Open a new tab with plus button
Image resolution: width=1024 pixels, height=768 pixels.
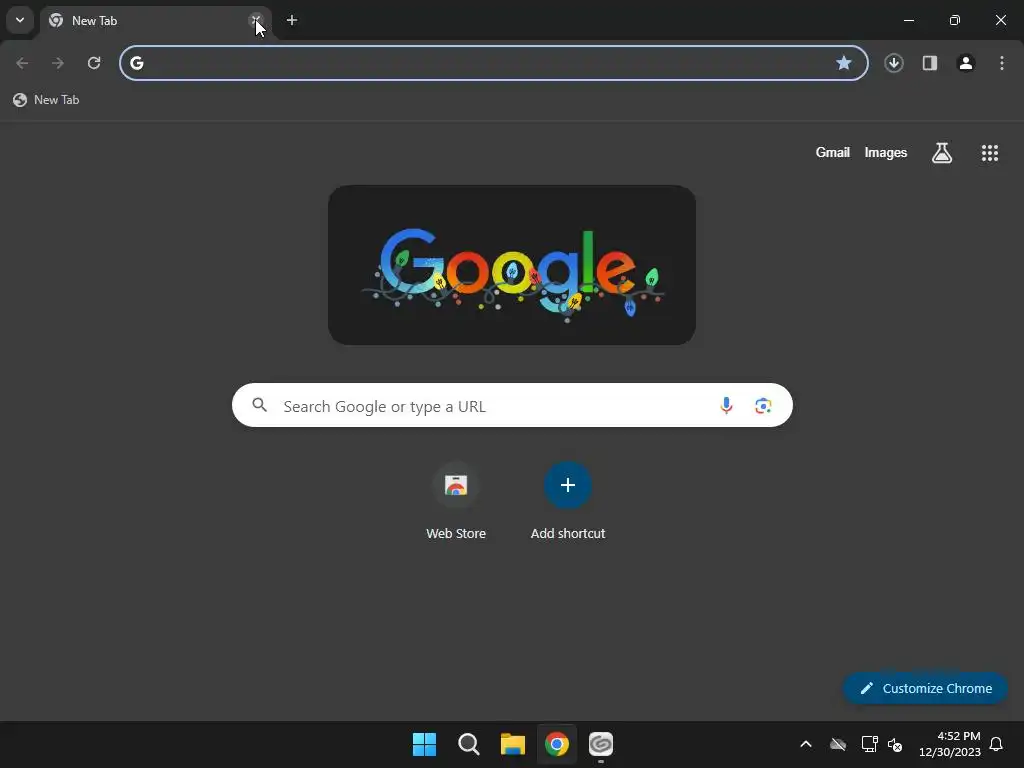292,20
